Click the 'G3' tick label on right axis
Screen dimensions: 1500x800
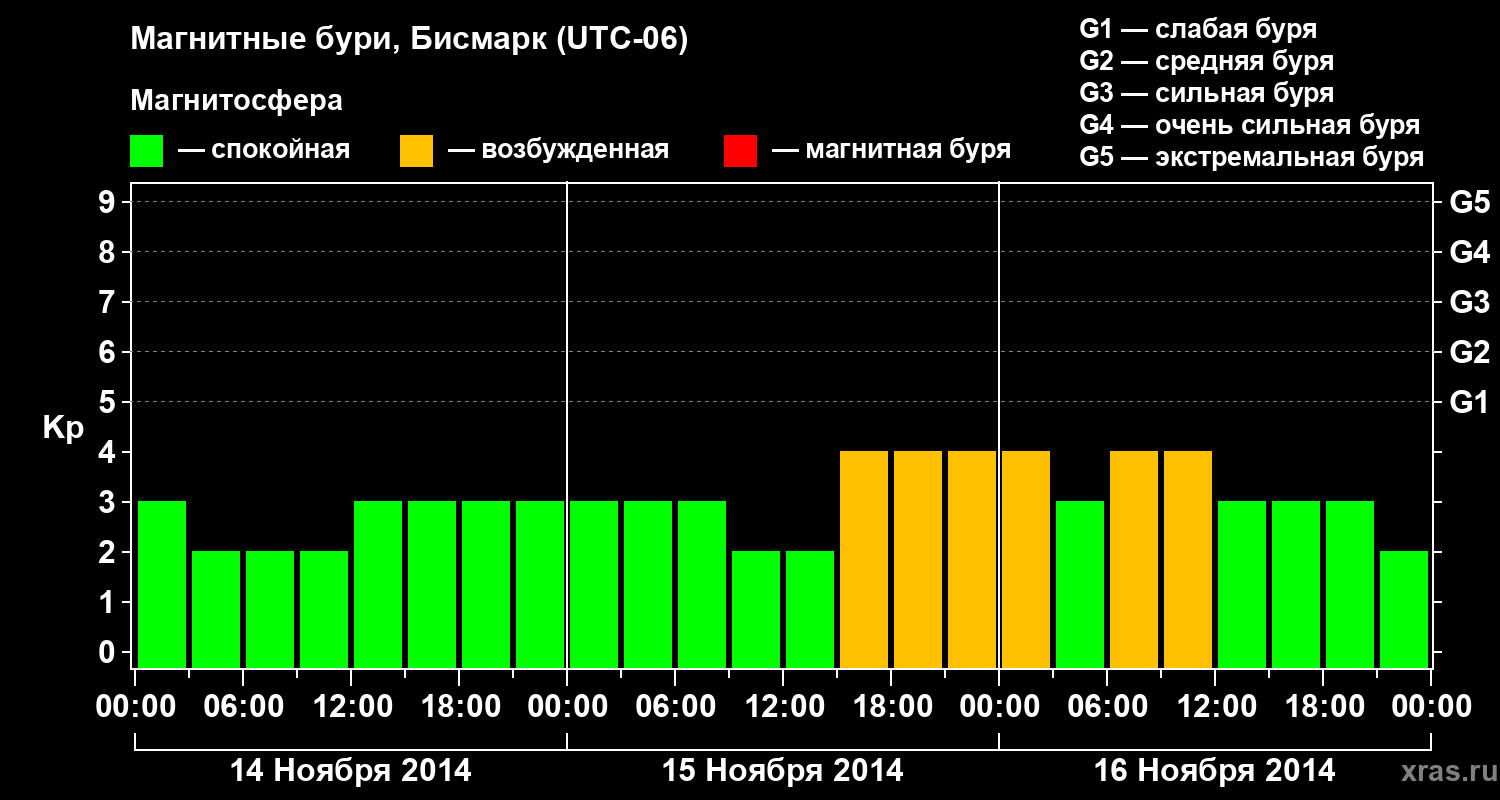click(x=1469, y=302)
